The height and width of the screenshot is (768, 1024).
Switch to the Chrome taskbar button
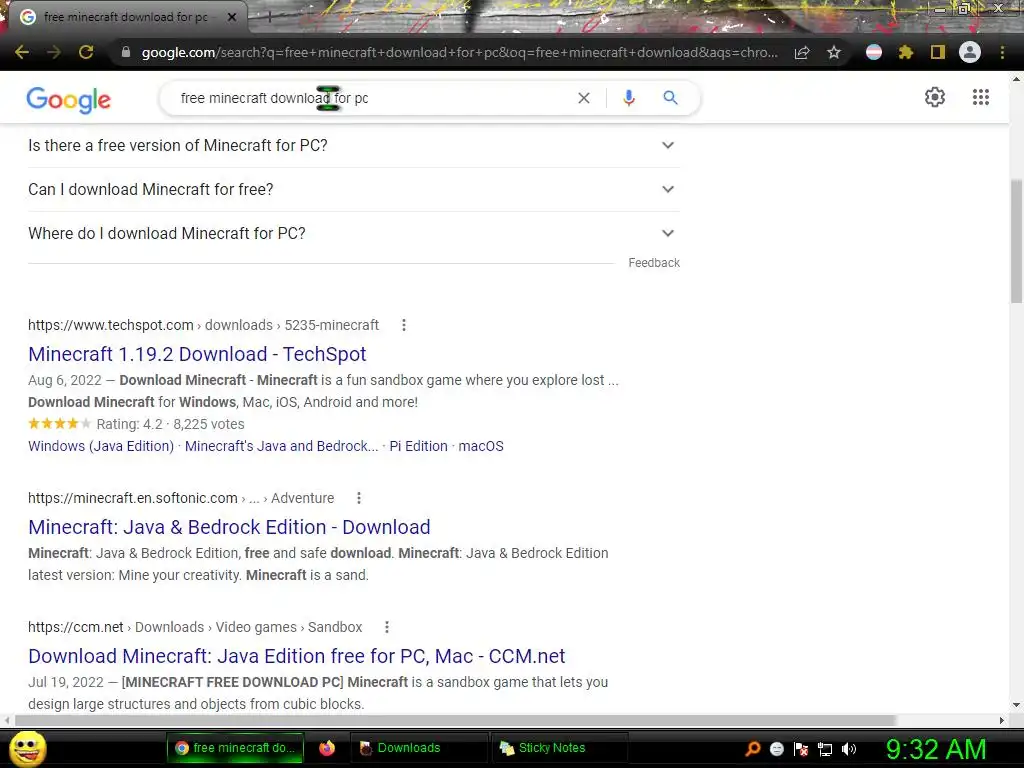235,748
